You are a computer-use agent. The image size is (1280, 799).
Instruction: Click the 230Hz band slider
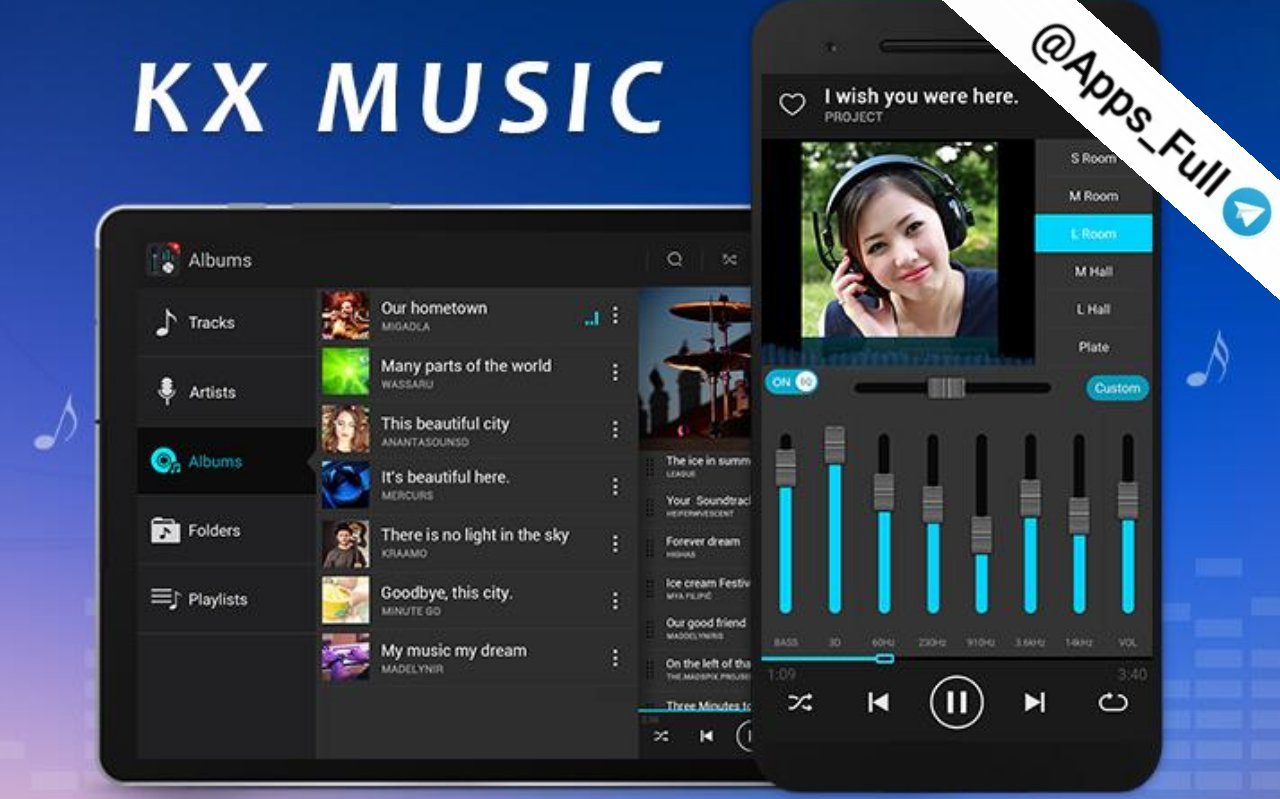pos(932,523)
